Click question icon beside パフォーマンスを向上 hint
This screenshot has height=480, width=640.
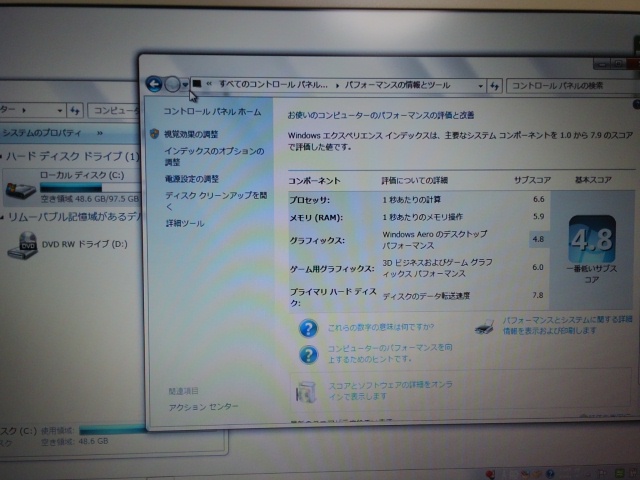coord(308,355)
